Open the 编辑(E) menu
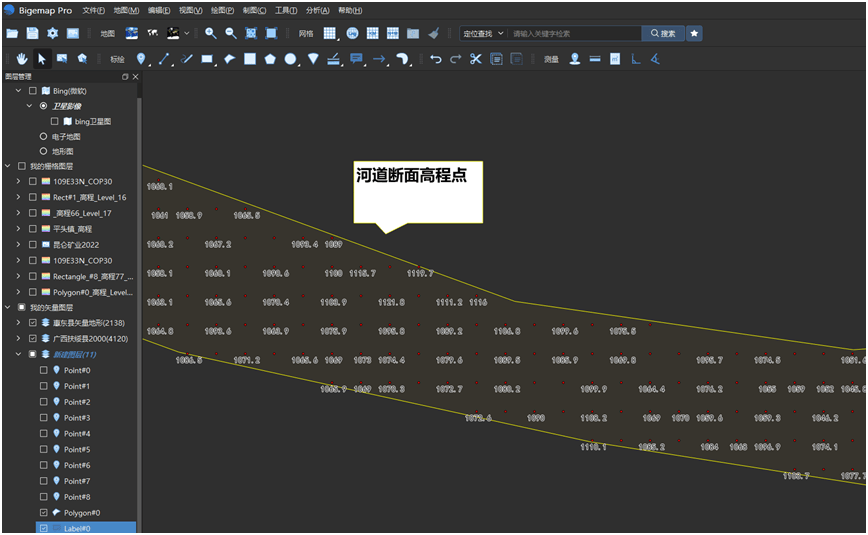 (159, 11)
